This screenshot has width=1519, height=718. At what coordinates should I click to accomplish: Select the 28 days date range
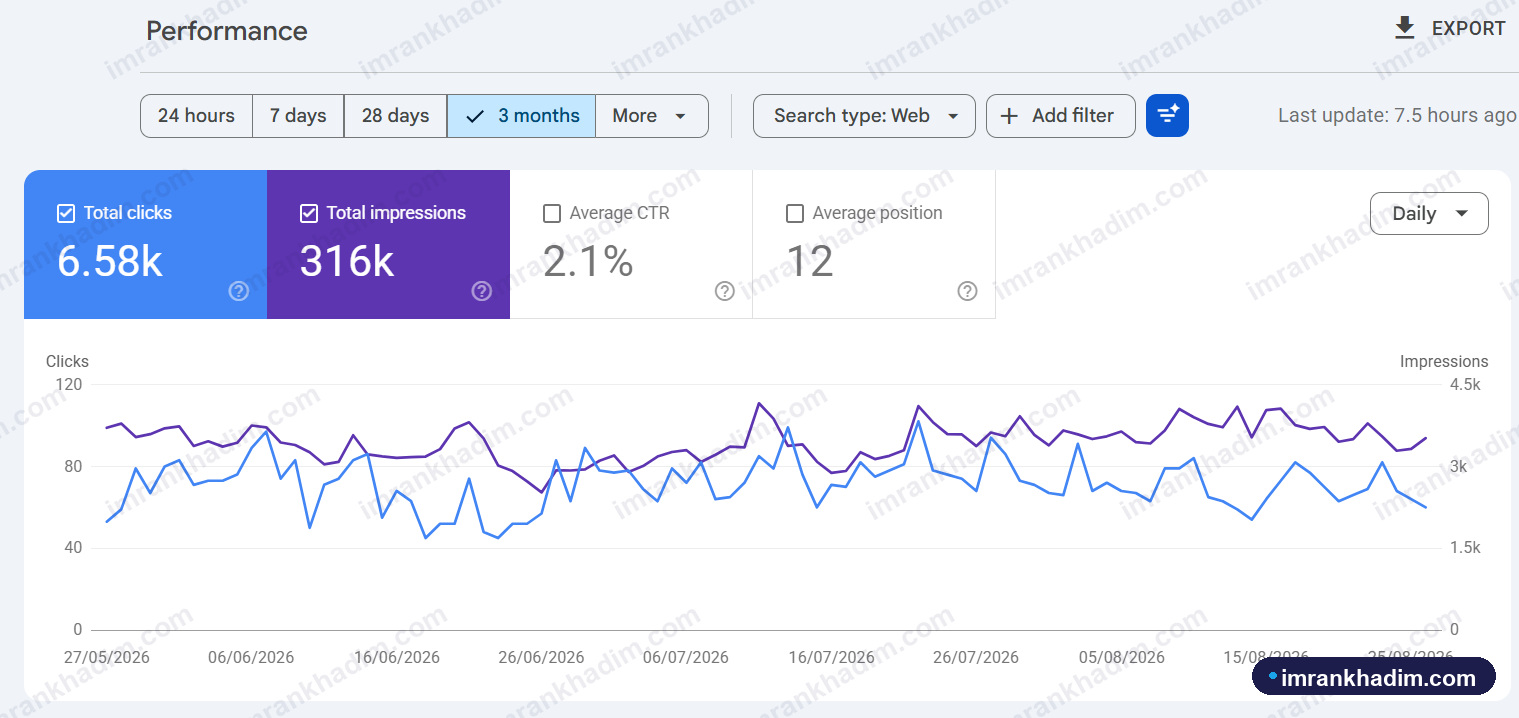click(395, 116)
